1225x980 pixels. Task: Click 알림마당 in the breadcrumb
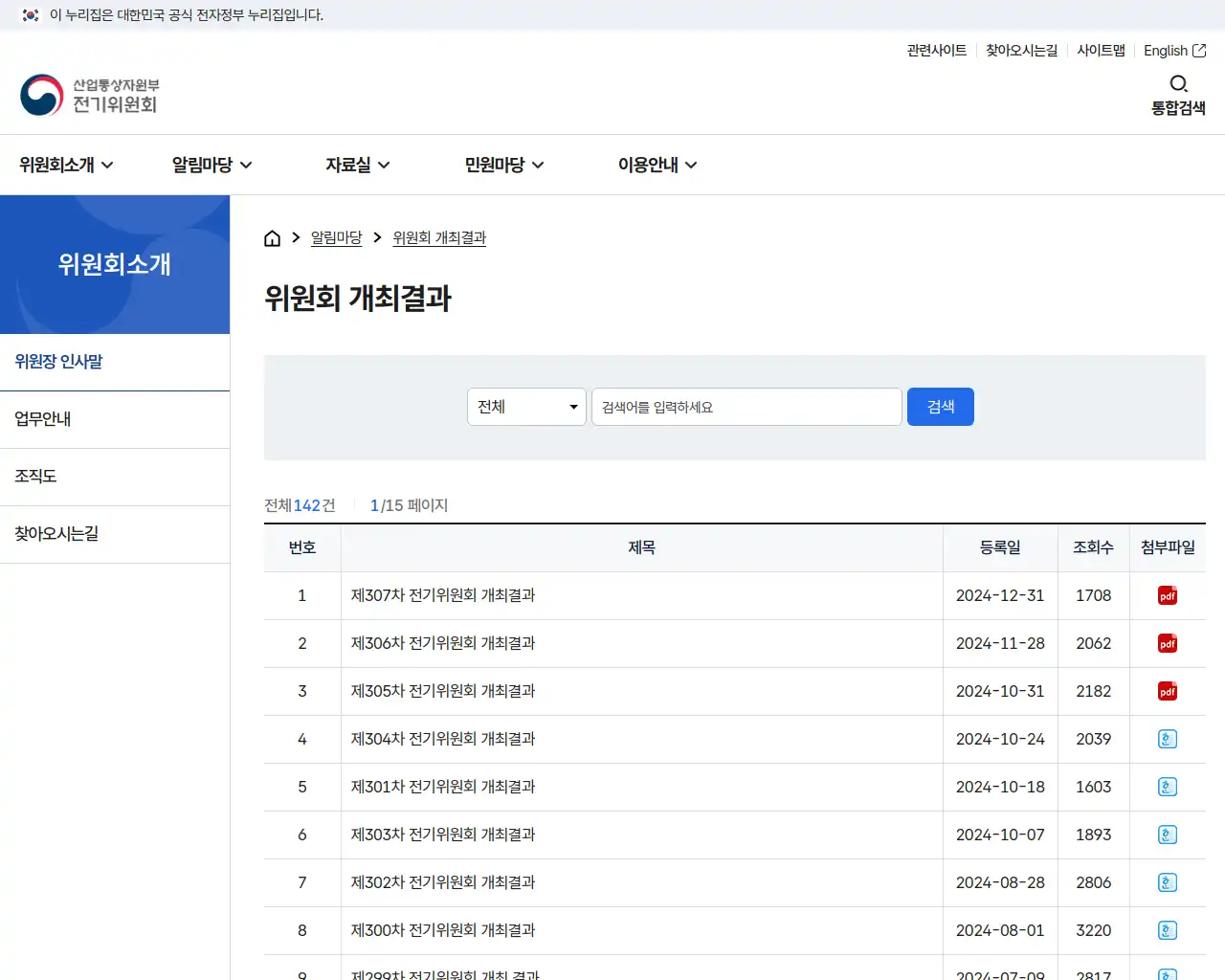click(336, 237)
